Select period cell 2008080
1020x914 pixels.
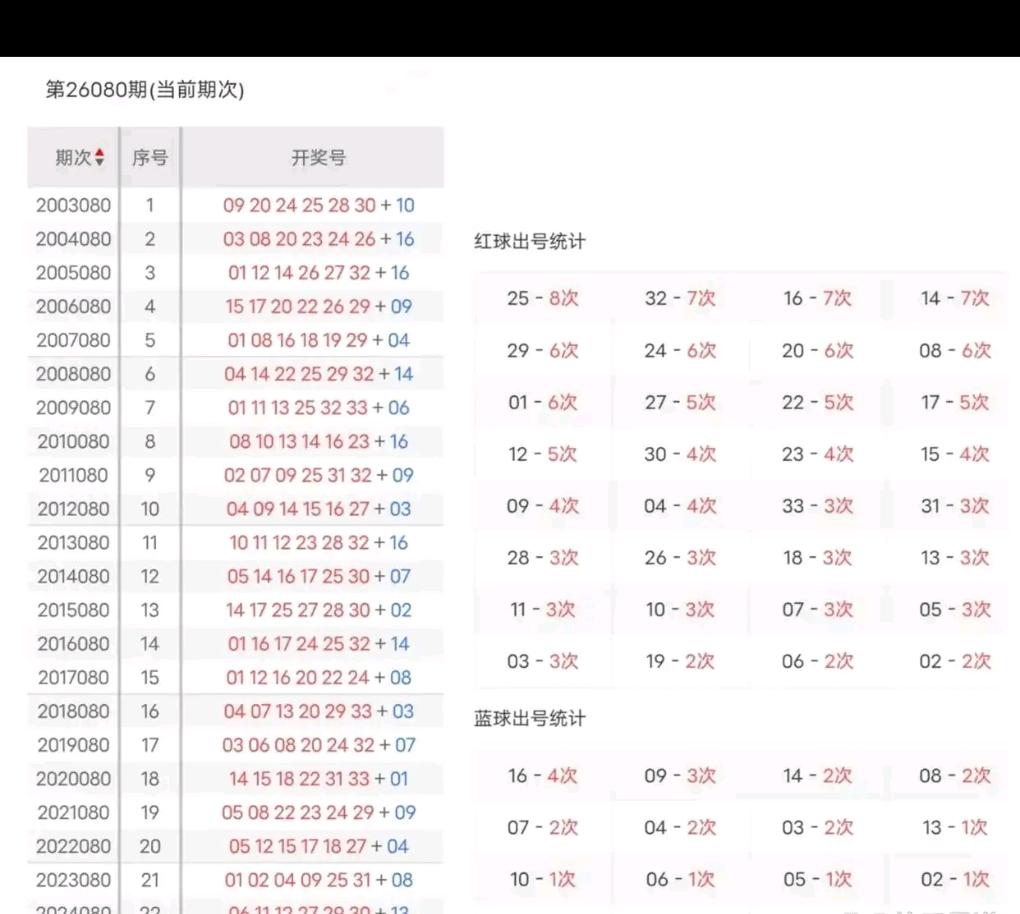(x=74, y=374)
